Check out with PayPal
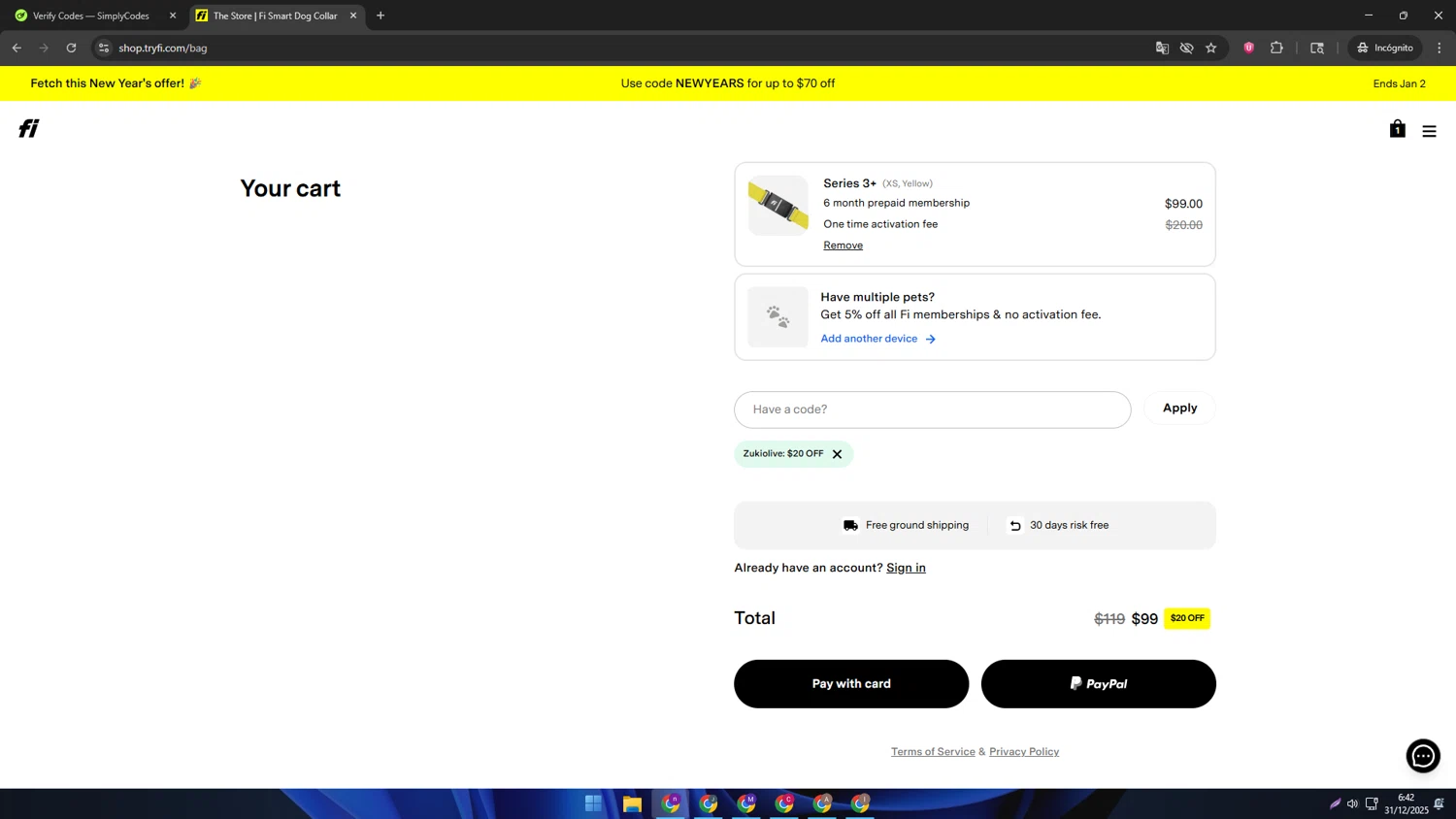 point(1098,684)
